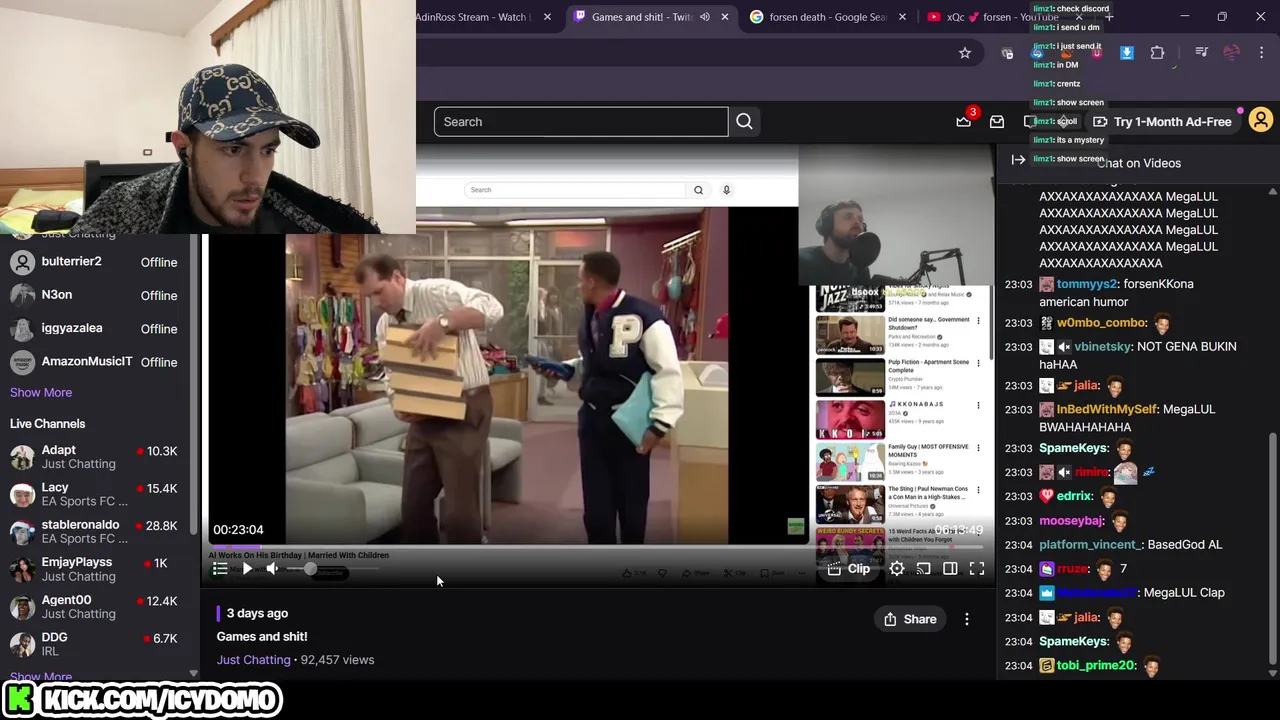Viewport: 1280px width, 720px height.
Task: Click username vbinetsky in chat
Action: (x=1103, y=347)
